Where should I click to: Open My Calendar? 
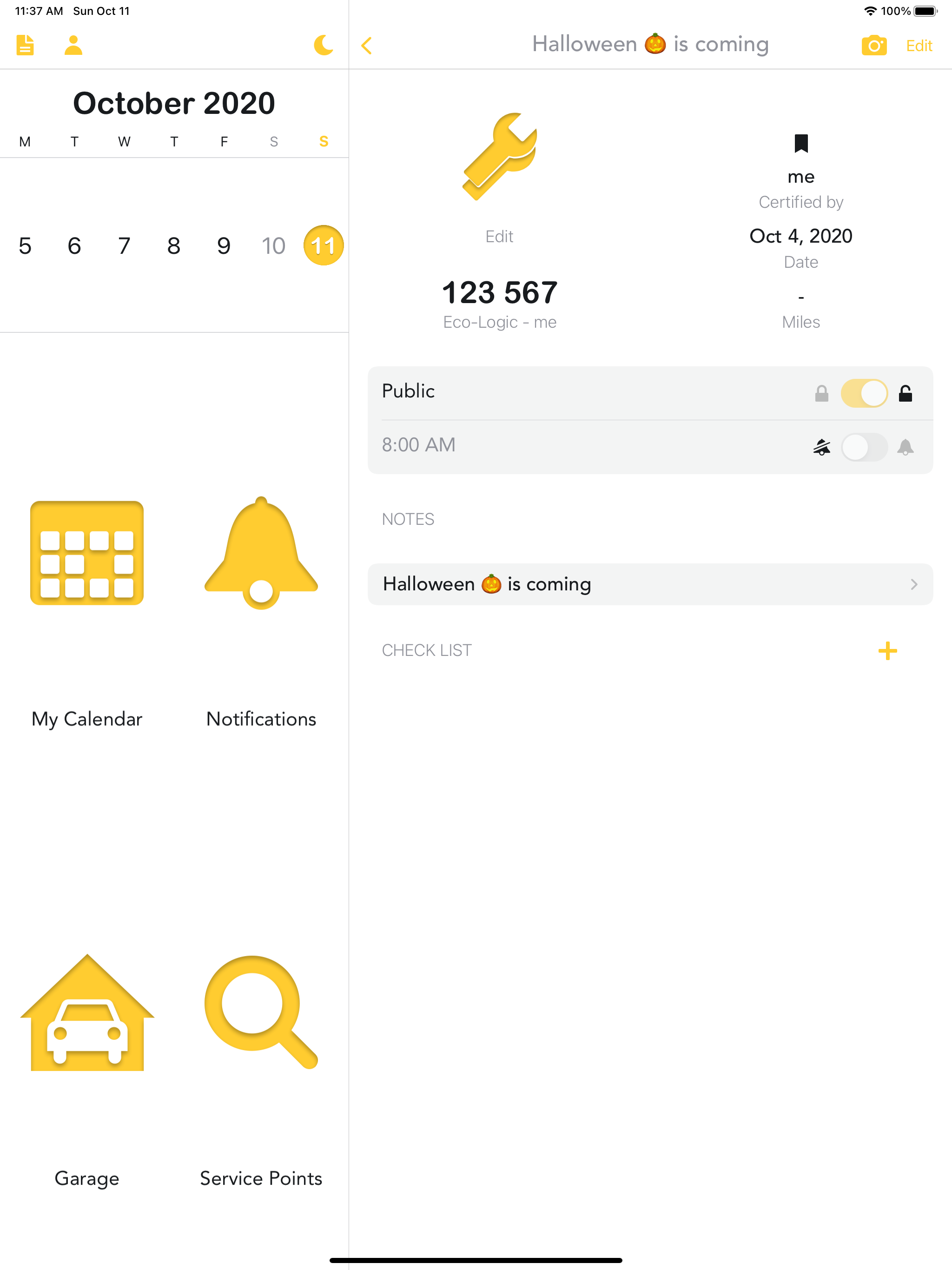coord(87,553)
